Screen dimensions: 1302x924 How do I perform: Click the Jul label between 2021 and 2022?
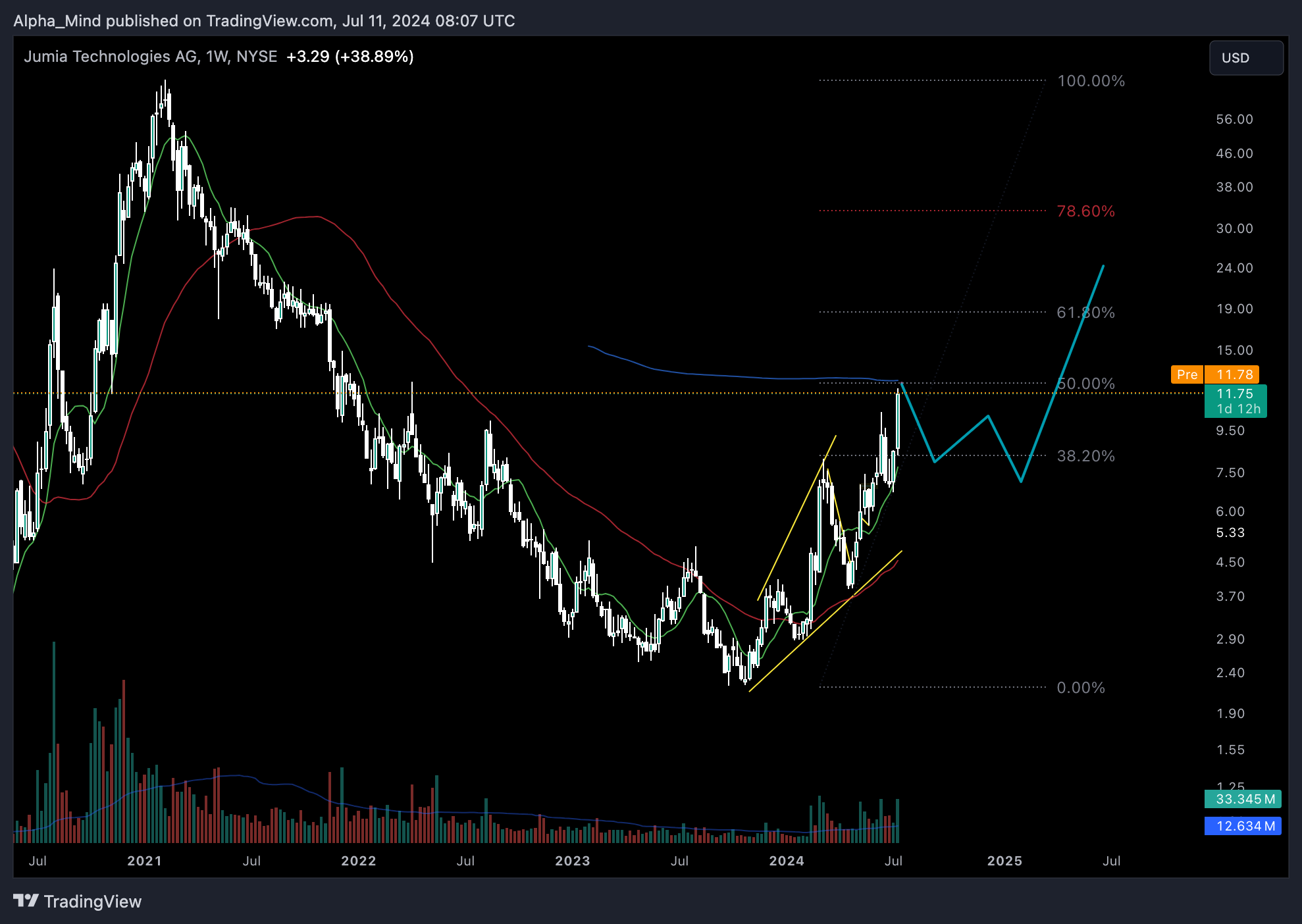point(251,861)
